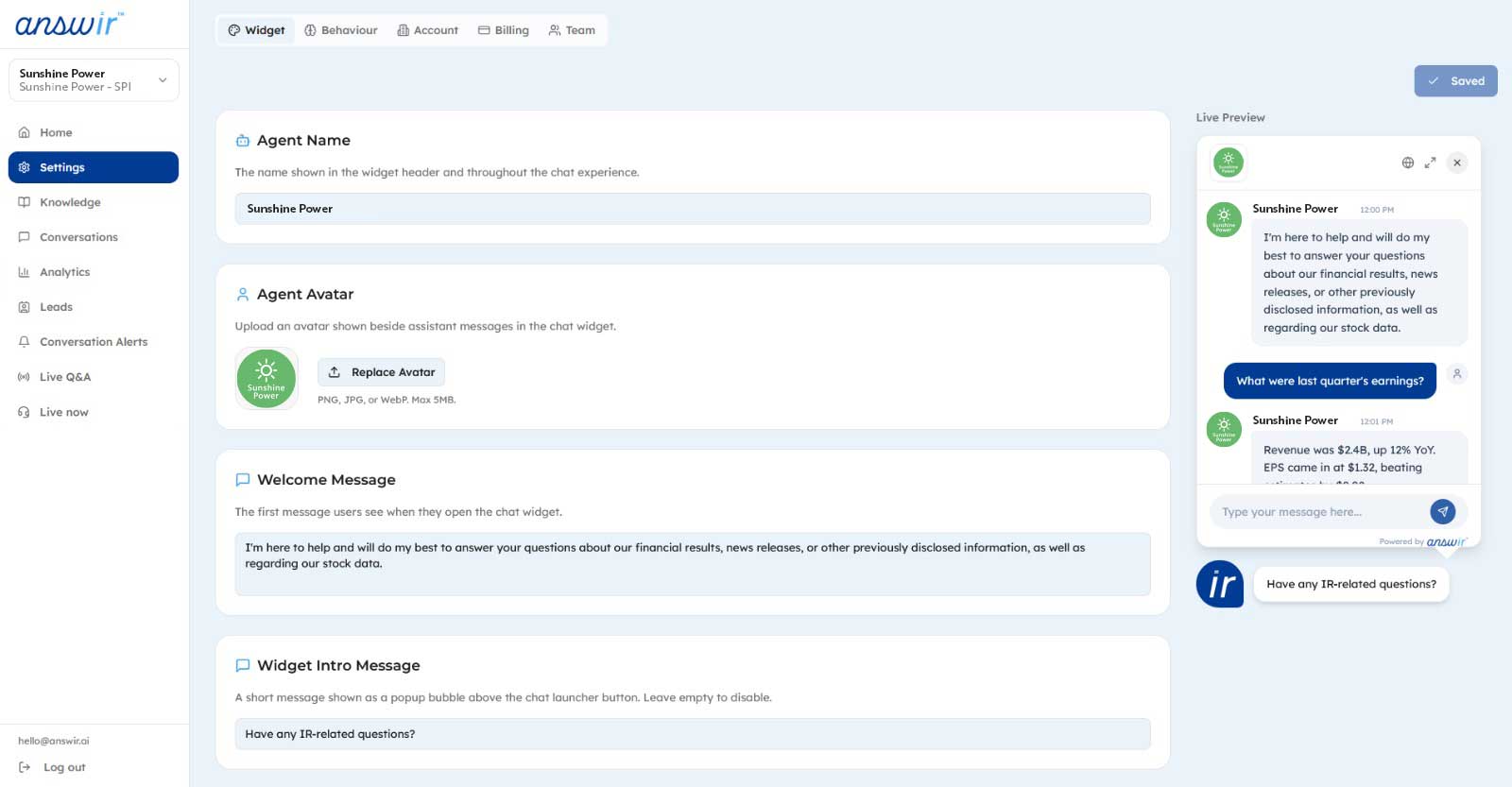The width and height of the screenshot is (1512, 787).
Task: Click the 12:01 PM message timestamp
Action: [x=1377, y=421]
